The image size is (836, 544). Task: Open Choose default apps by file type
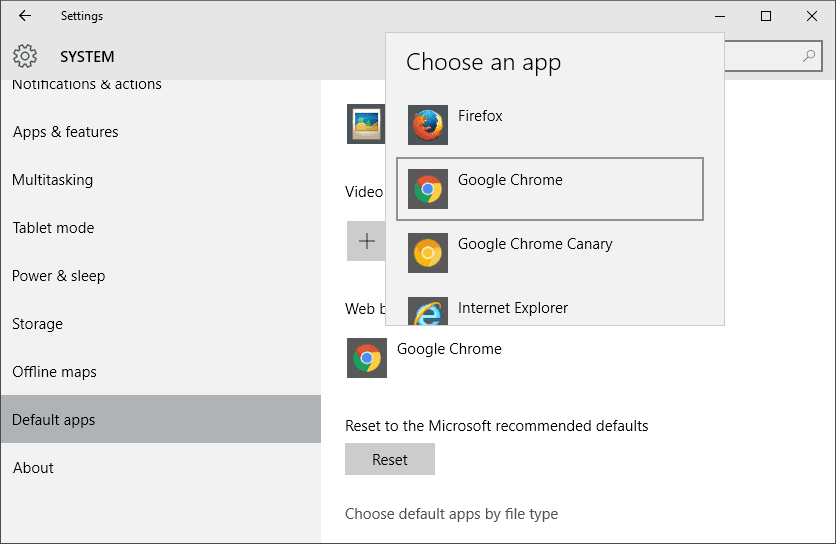(451, 514)
